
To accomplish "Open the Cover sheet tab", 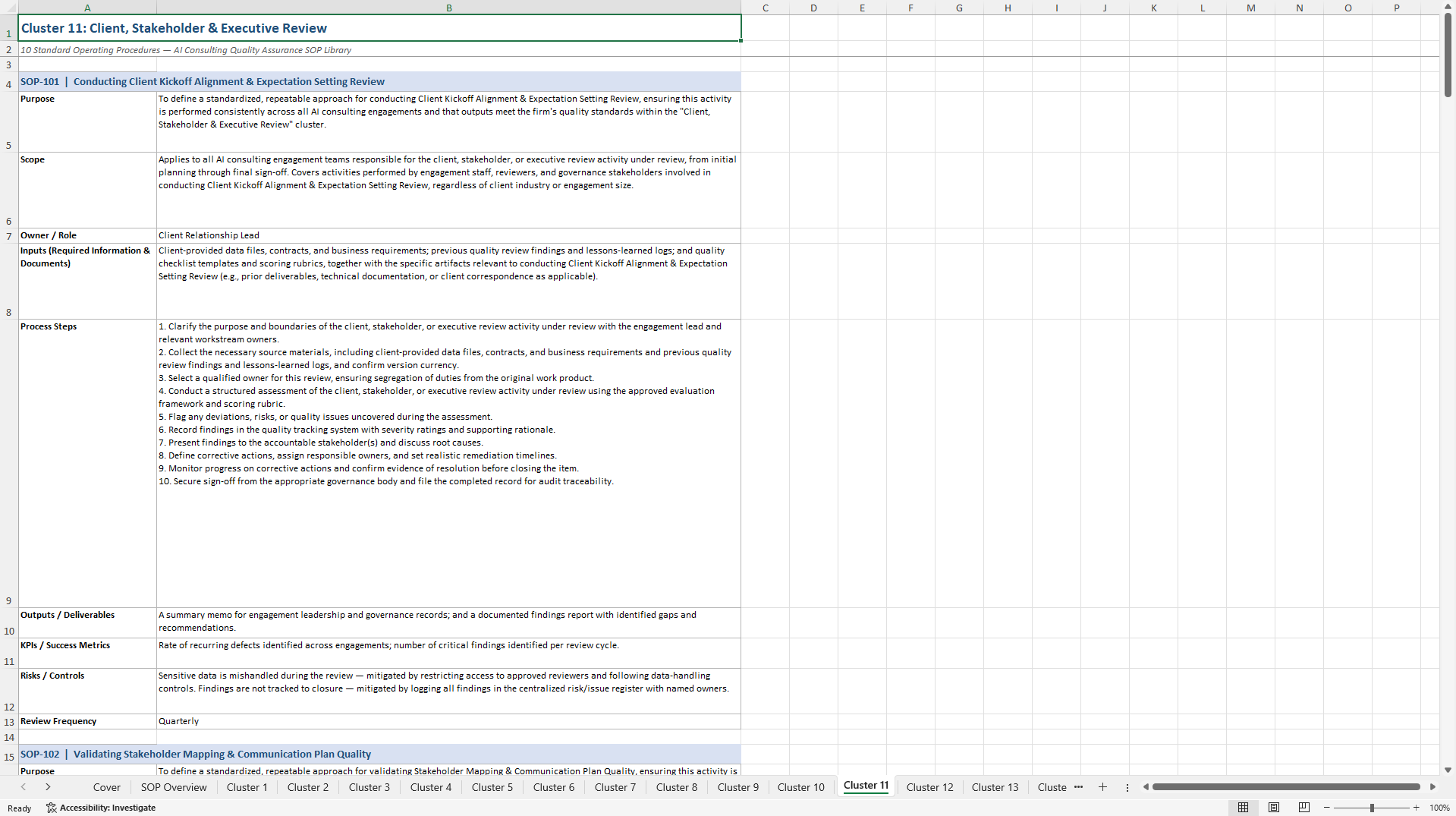I will pos(106,787).
